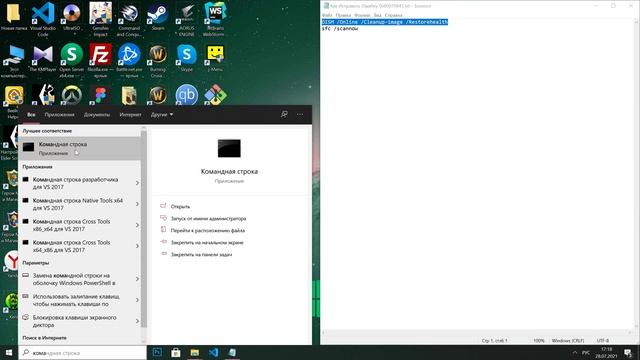Open the Steam desktop shortcut
Image resolution: width=640 pixels, height=360 pixels.
158,16
